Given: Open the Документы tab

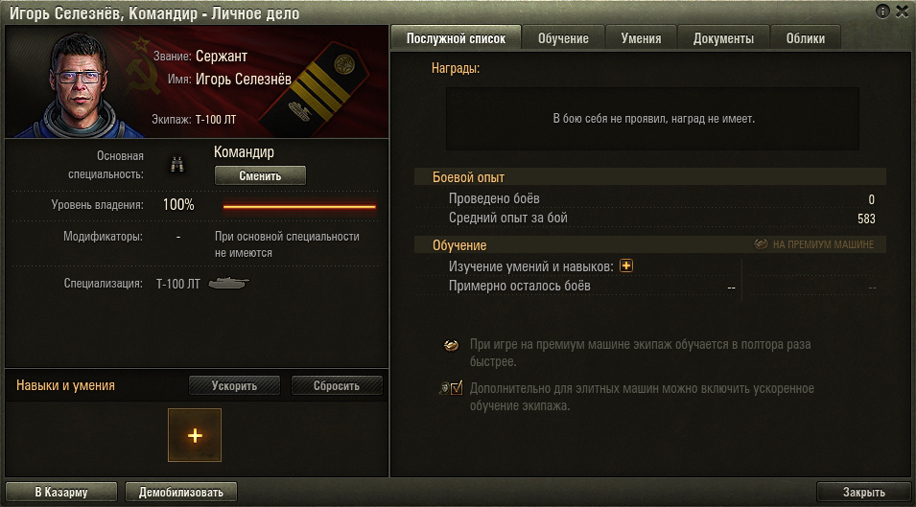Looking at the screenshot, I should (723, 39).
